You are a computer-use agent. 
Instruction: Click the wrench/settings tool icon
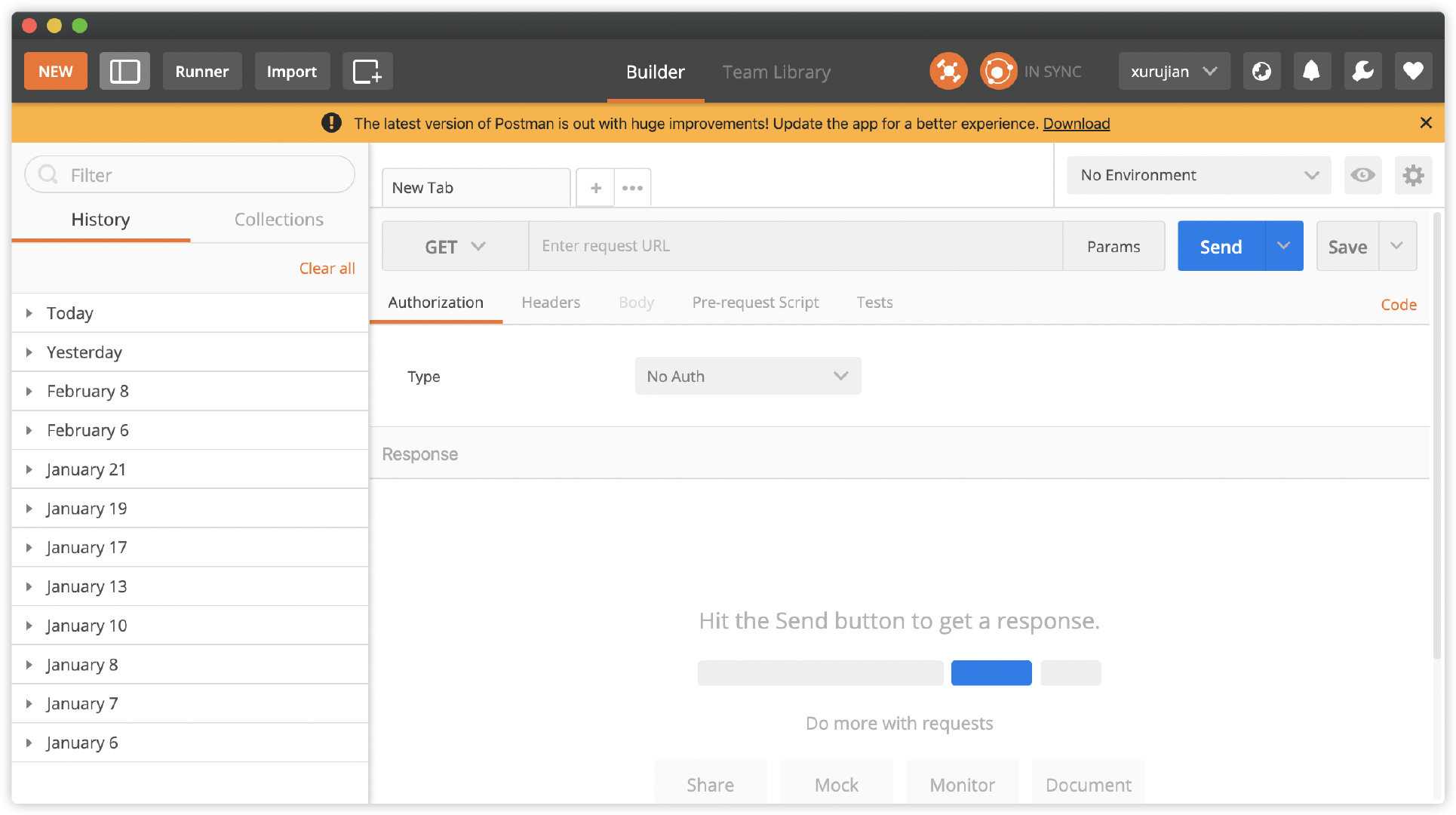[1362, 70]
